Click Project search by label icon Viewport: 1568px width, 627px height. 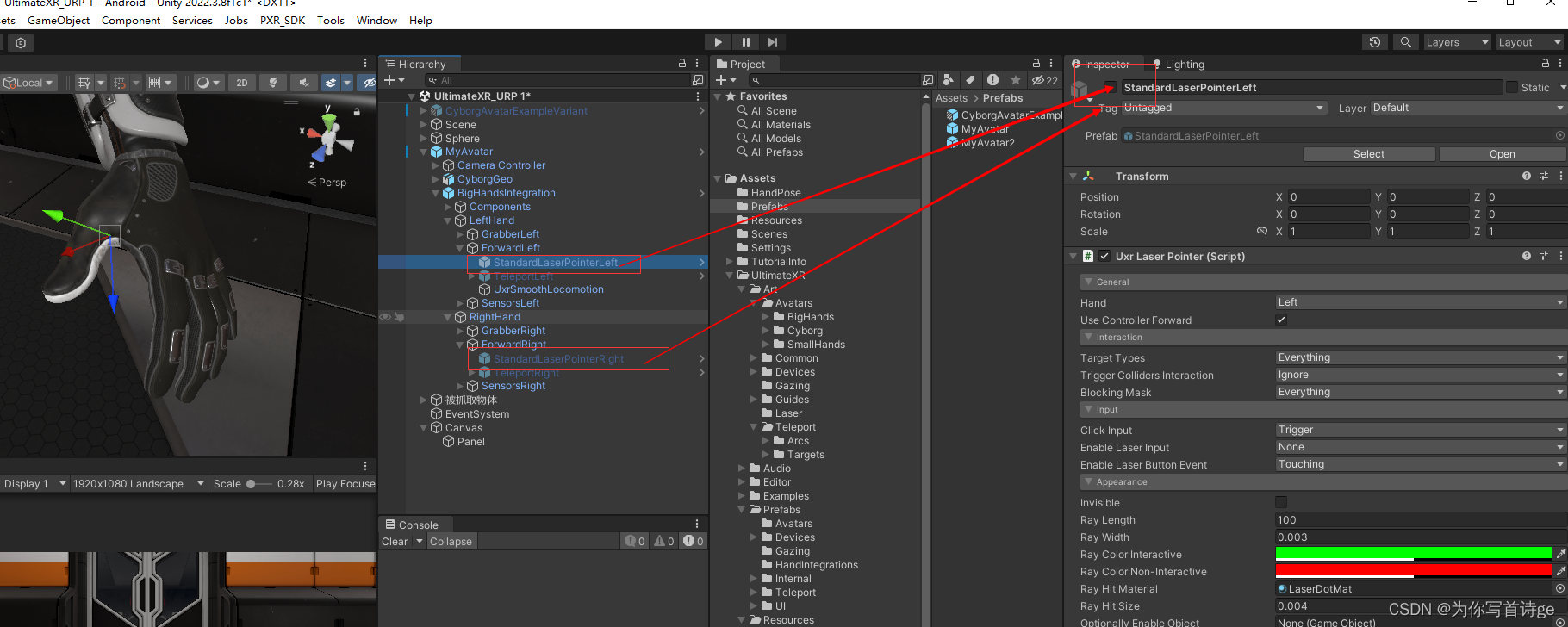pyautogui.click(x=971, y=80)
